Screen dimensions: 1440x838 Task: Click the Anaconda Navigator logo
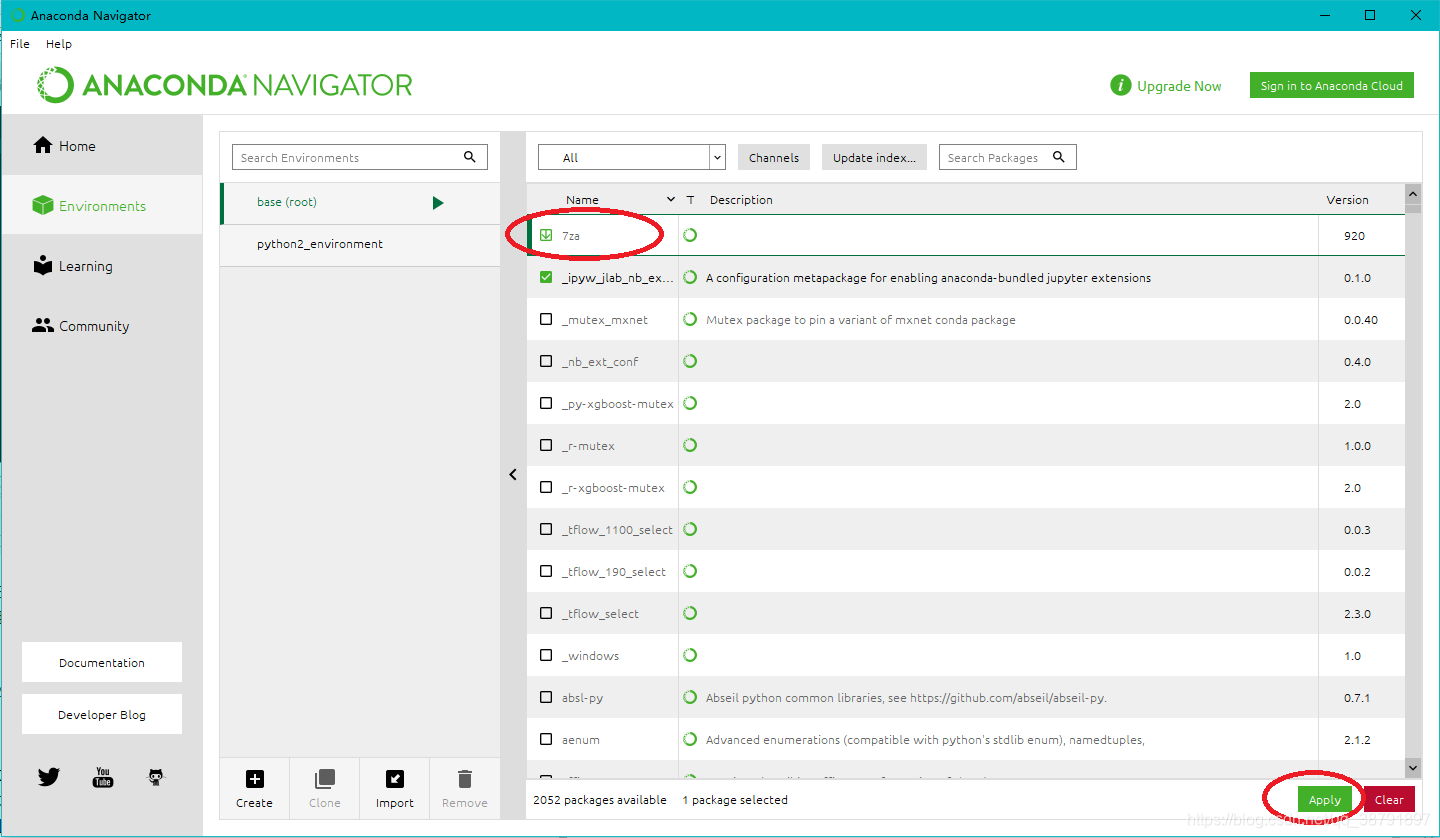coord(225,85)
